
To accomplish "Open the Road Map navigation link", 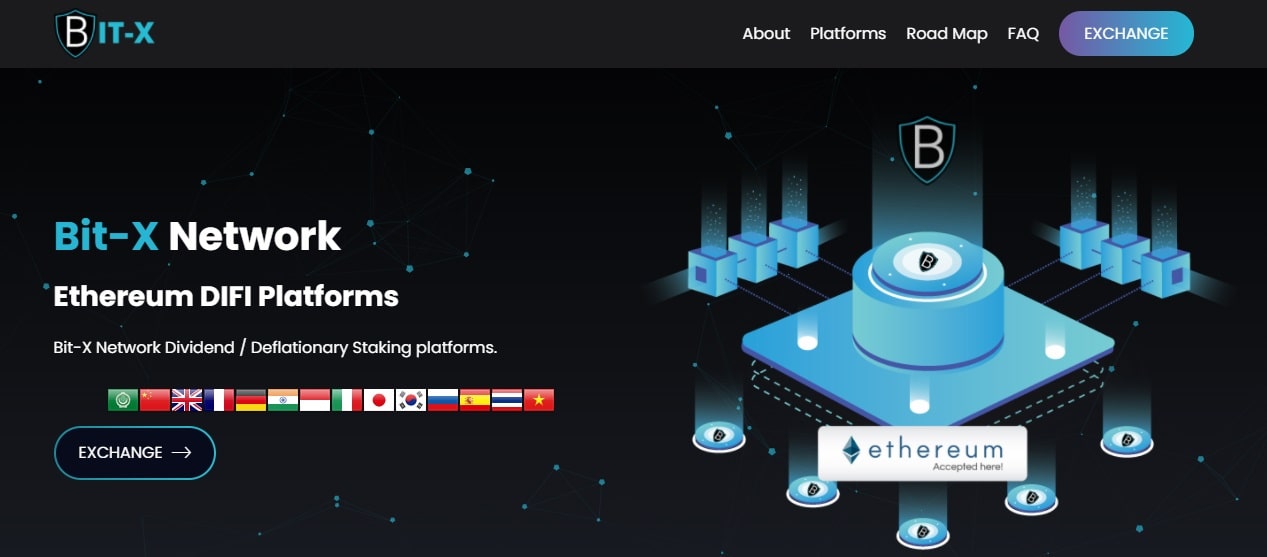I will click(947, 33).
